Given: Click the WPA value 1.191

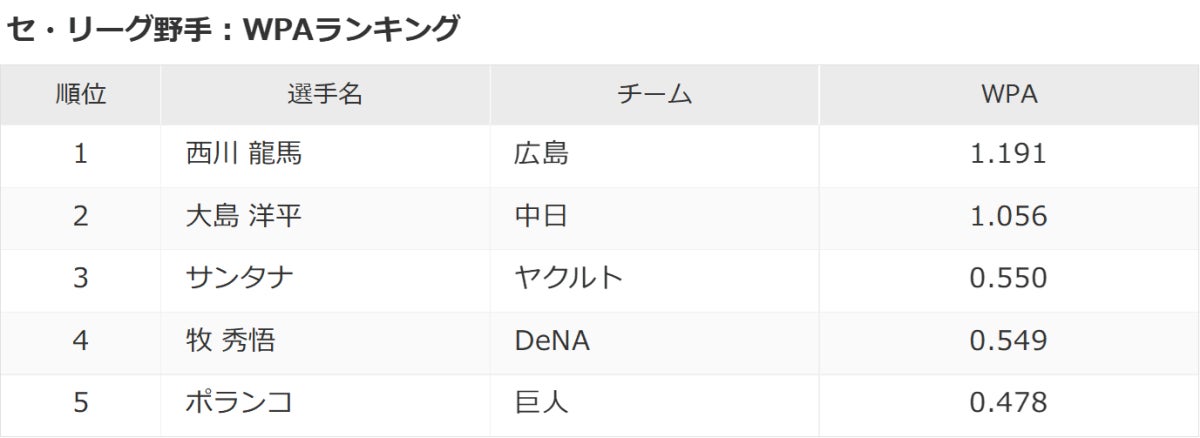Looking at the screenshot, I should 1008,154.
